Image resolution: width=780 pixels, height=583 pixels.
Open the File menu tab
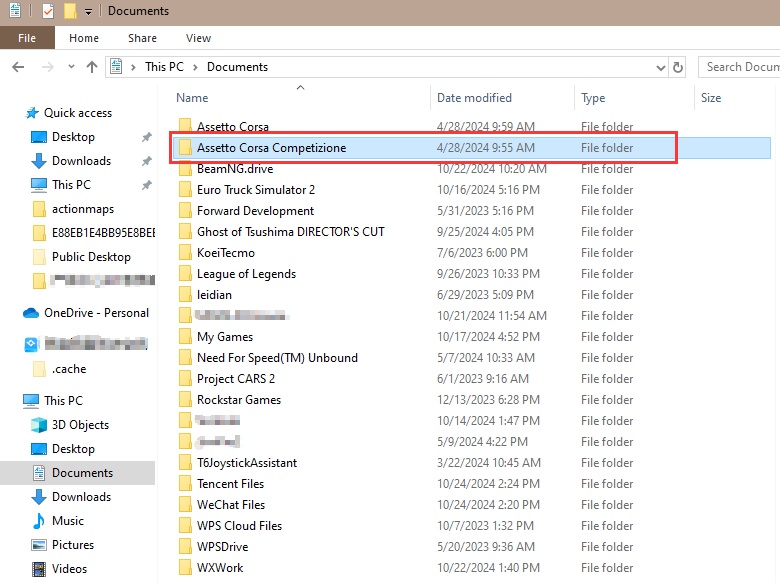[x=27, y=38]
